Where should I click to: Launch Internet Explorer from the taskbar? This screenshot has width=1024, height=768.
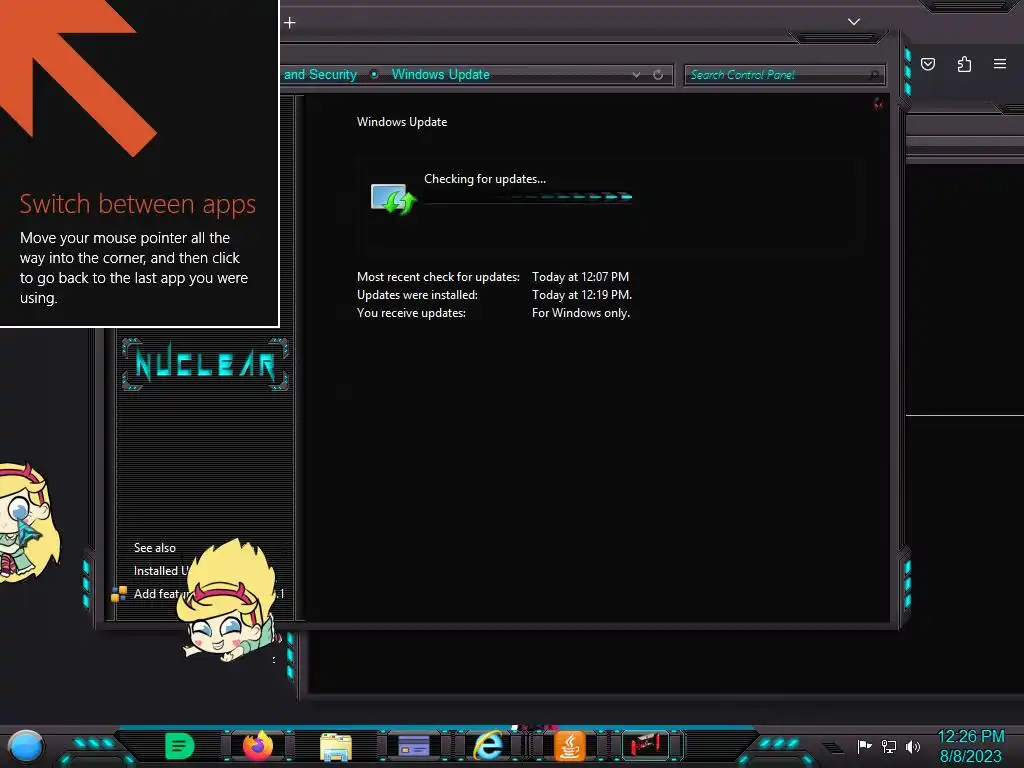pos(489,745)
